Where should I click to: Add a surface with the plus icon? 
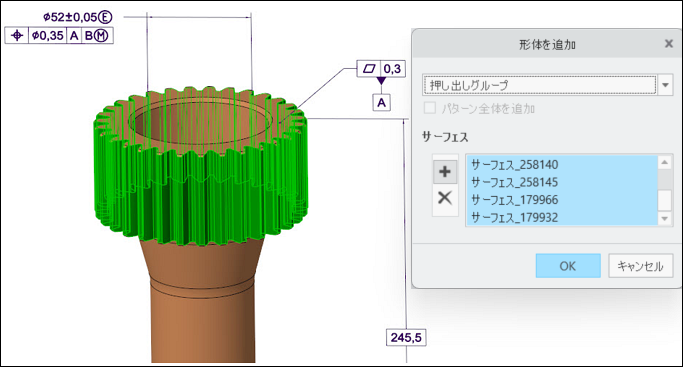pyautogui.click(x=445, y=172)
